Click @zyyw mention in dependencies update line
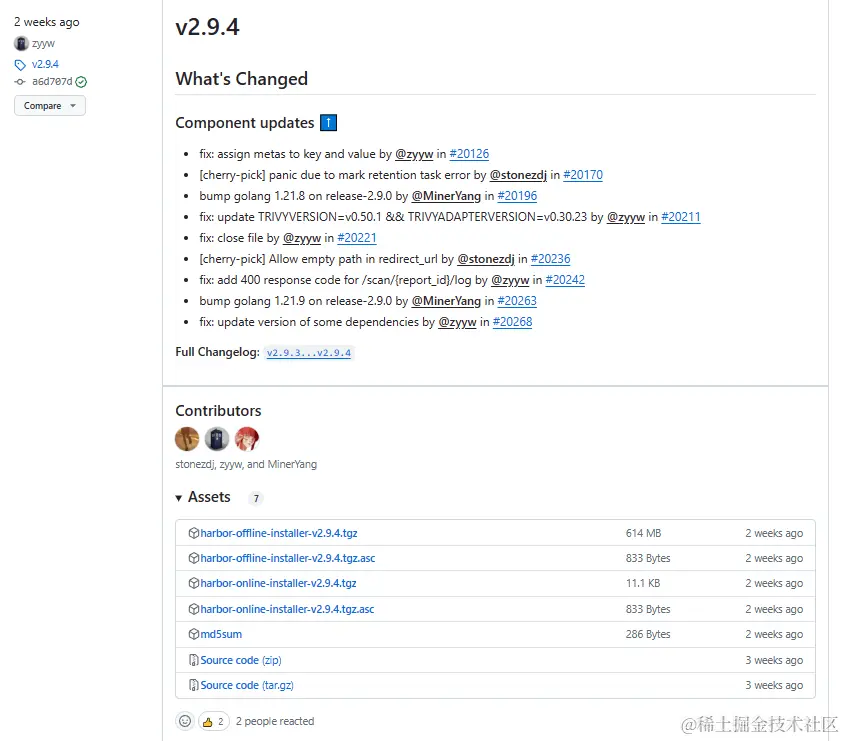 (457, 322)
